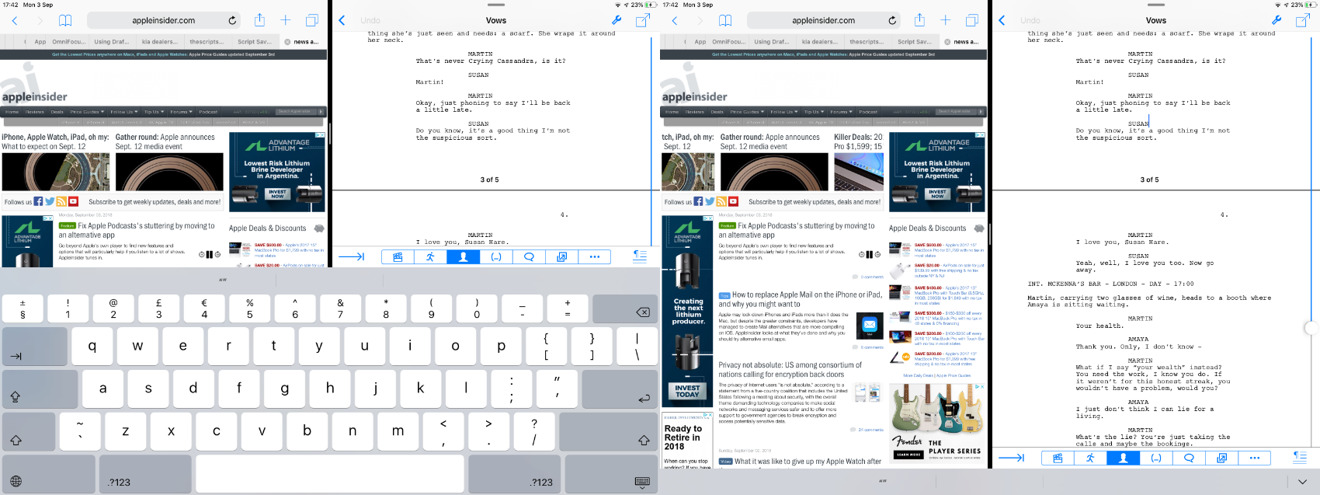Image resolution: width=1320 pixels, height=495 pixels.
Task: Open Safari bookmarks book icon, right screenshot
Action: (725, 20)
